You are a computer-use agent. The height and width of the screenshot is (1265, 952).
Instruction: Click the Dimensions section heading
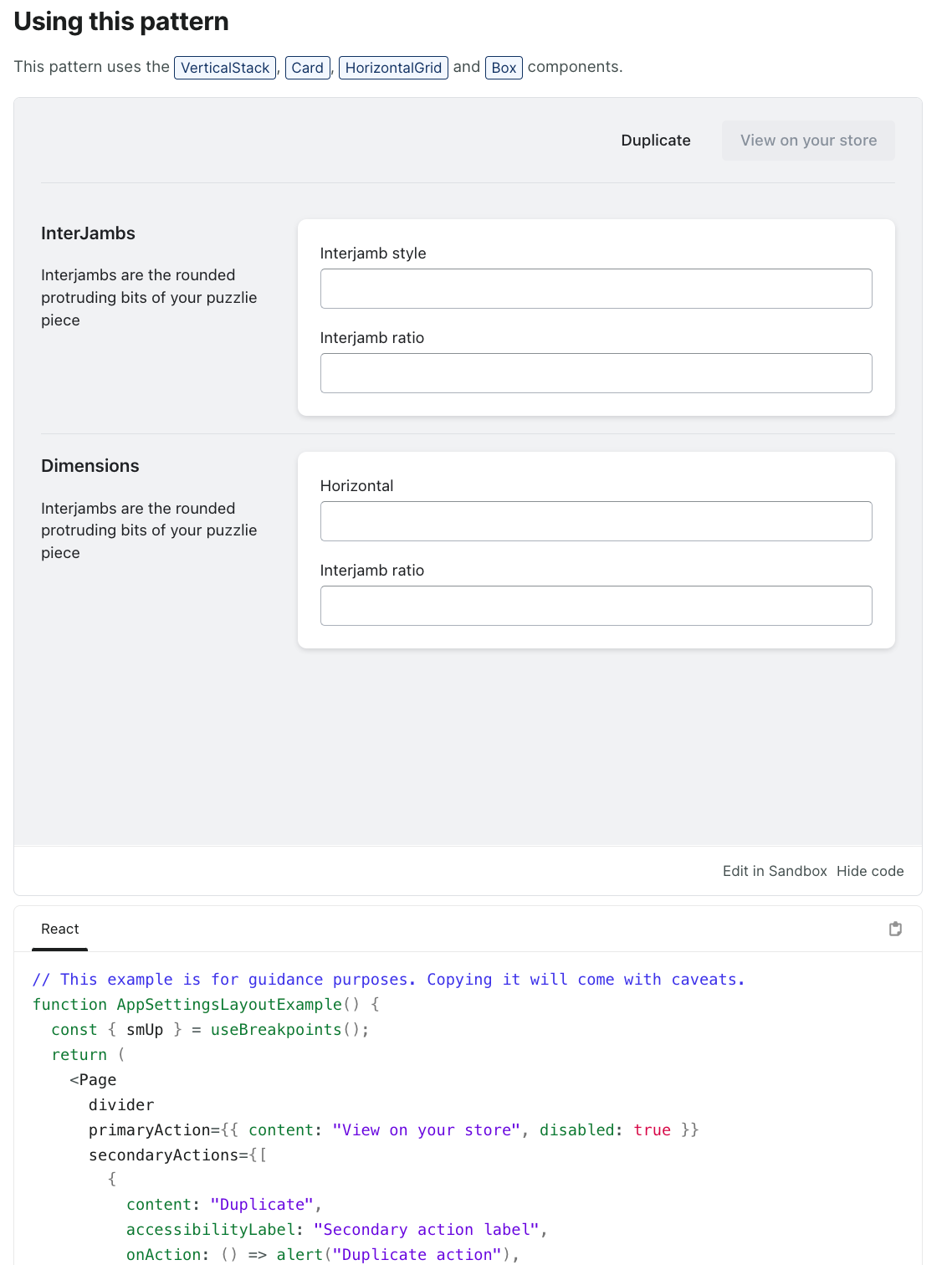pyautogui.click(x=90, y=465)
